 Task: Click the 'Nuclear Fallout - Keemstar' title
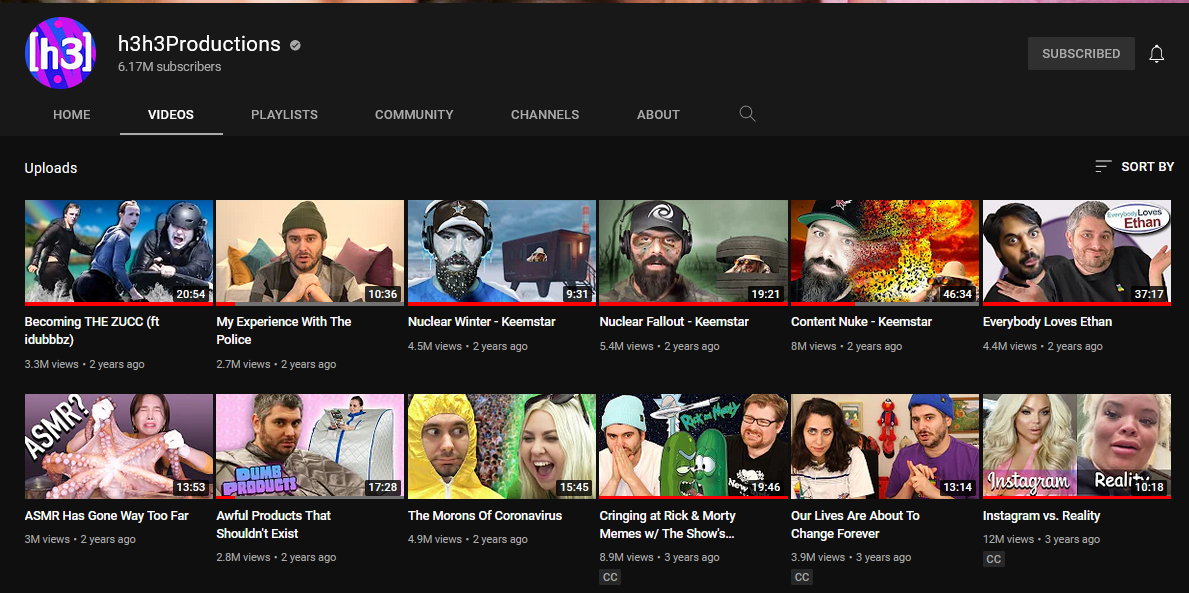click(674, 322)
